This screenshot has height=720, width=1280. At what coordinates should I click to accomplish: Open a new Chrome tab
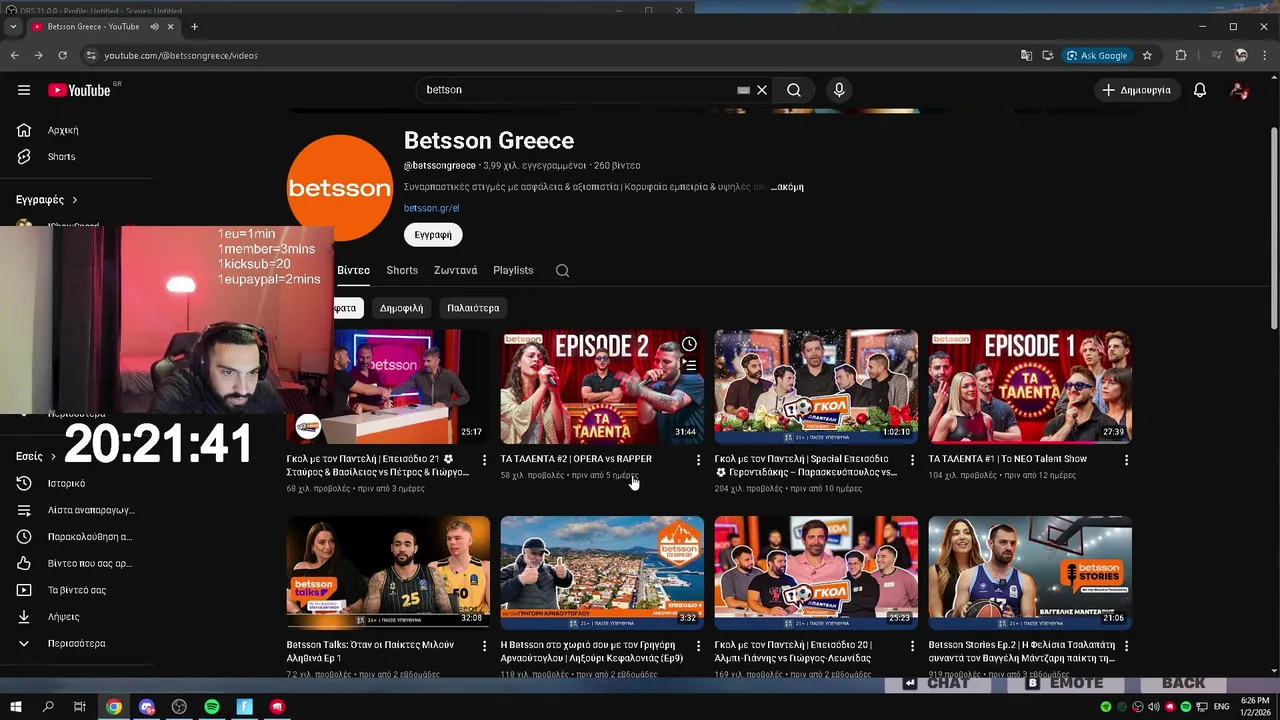pyautogui.click(x=194, y=27)
